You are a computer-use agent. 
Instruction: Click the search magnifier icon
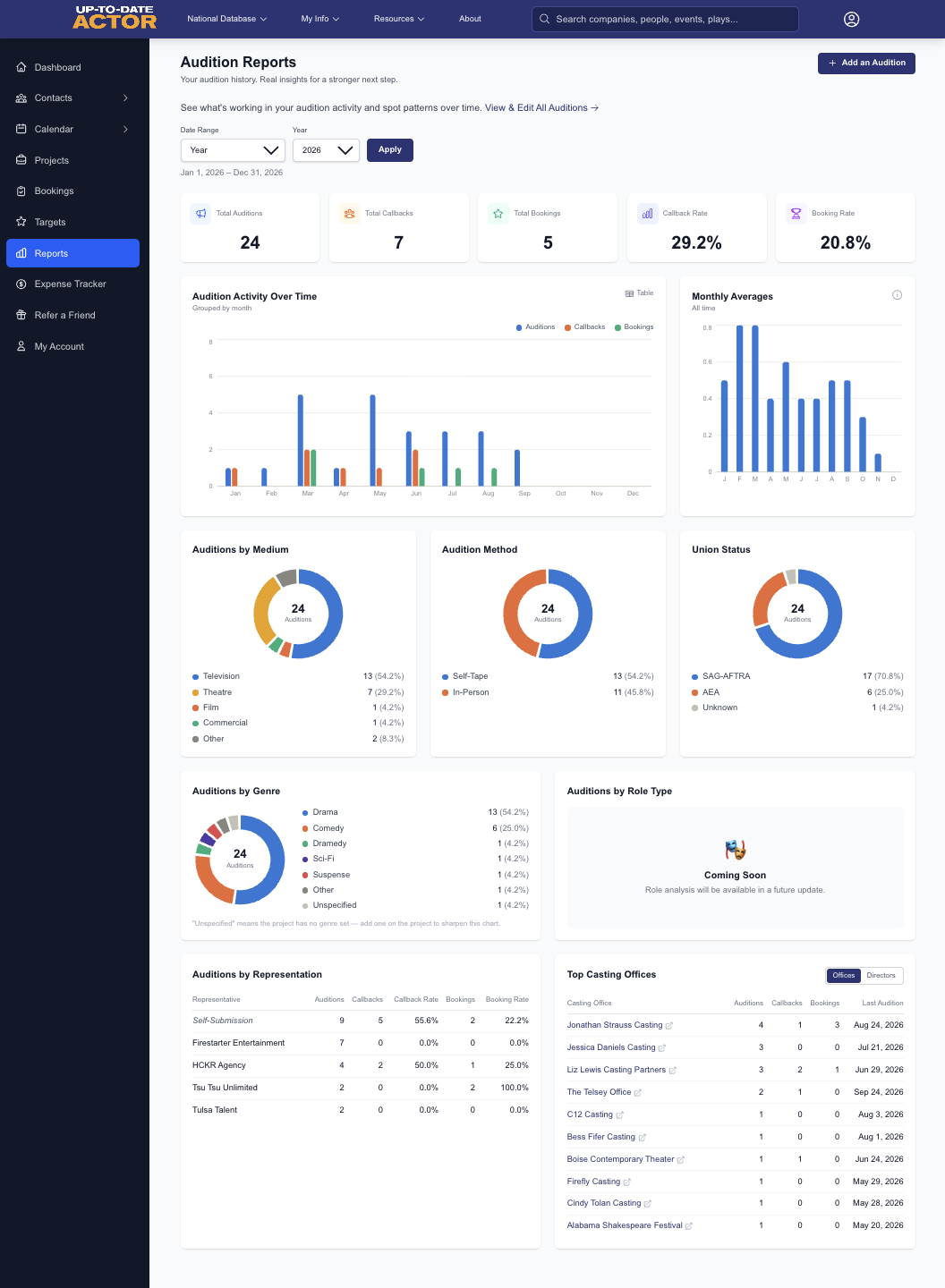(x=544, y=19)
